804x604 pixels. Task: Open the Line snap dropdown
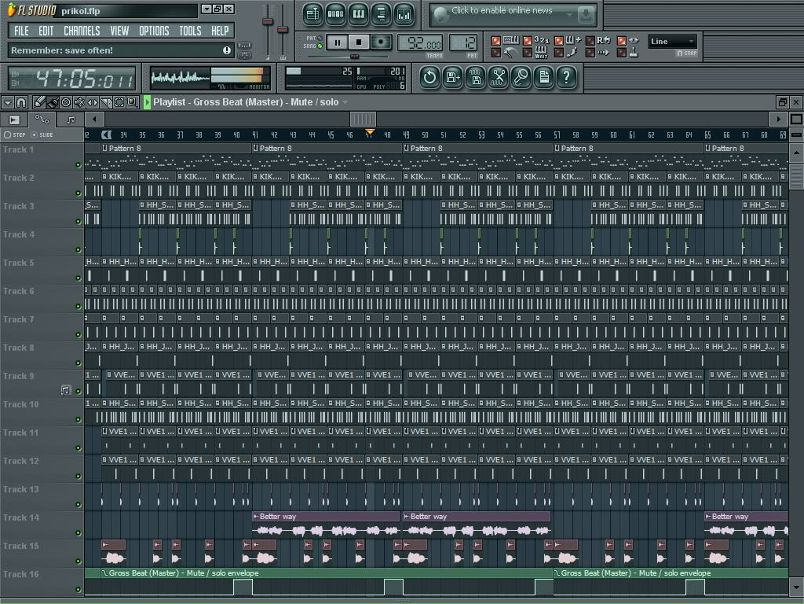(672, 42)
